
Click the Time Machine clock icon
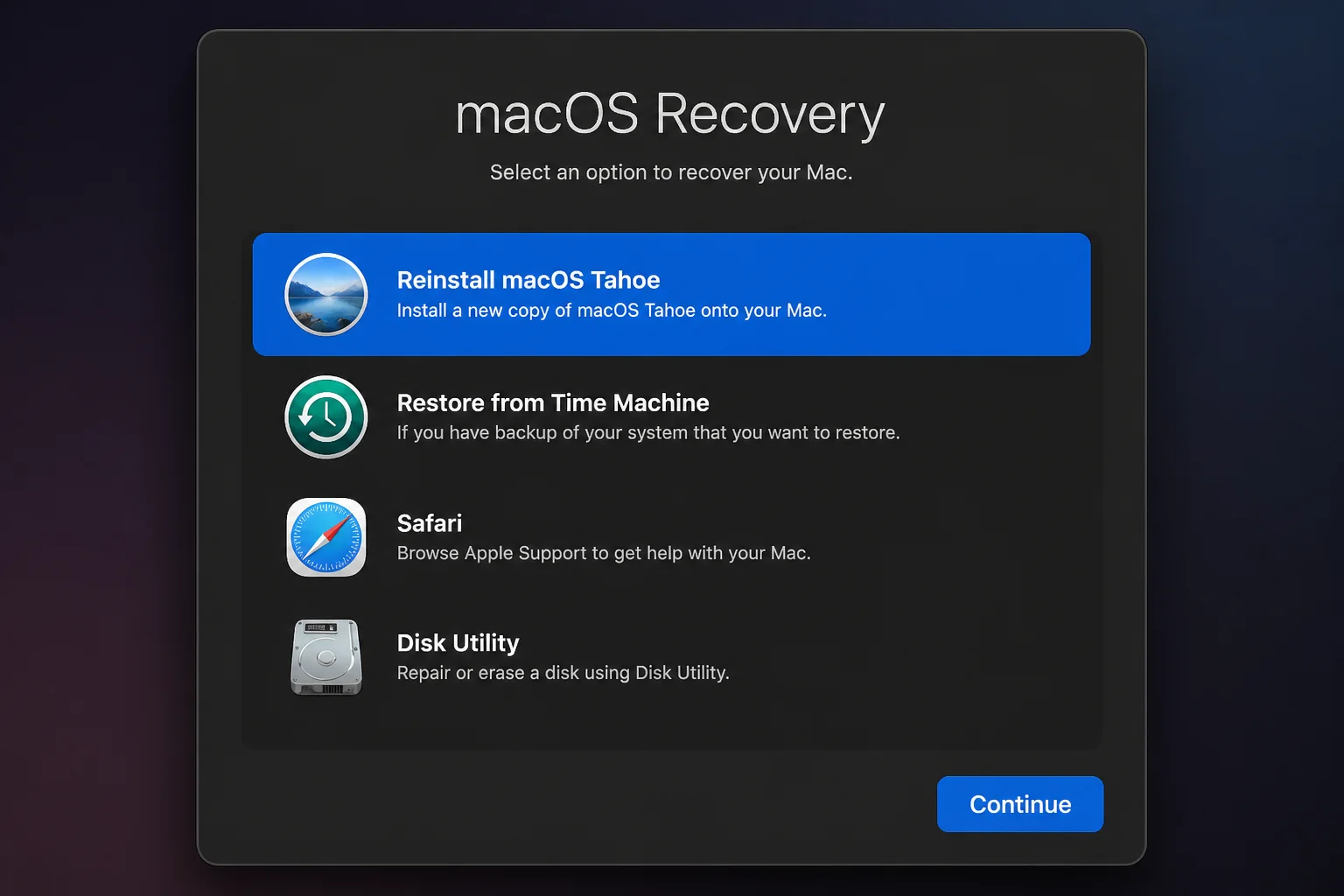pyautogui.click(x=326, y=417)
